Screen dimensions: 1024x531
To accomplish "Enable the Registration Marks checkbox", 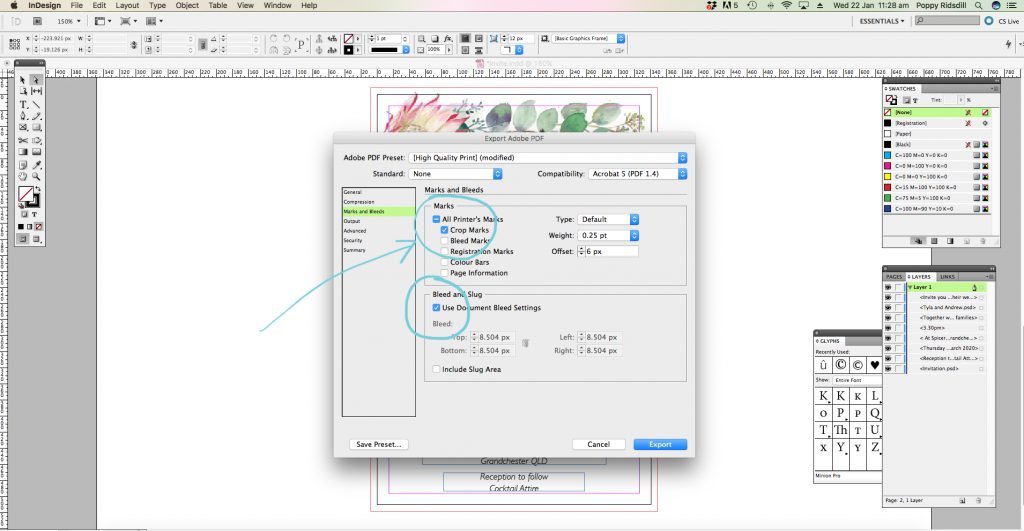I will [x=445, y=251].
